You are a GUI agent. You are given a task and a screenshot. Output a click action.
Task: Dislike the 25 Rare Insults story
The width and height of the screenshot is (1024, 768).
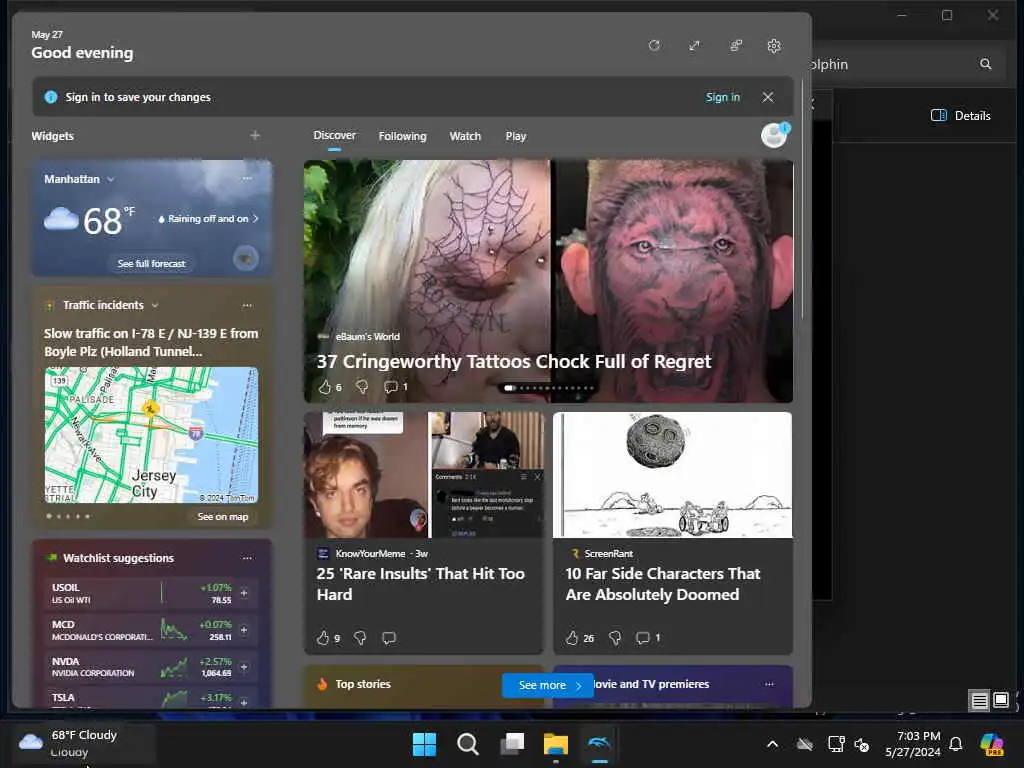pos(360,638)
